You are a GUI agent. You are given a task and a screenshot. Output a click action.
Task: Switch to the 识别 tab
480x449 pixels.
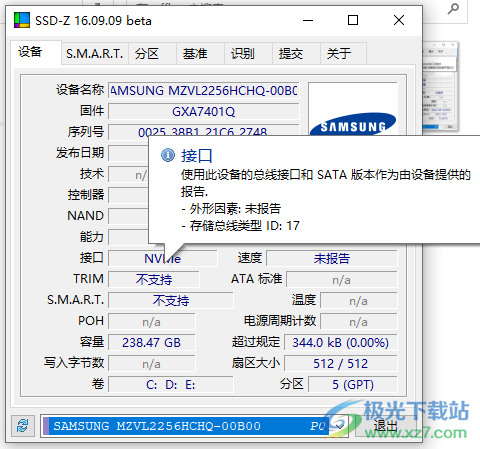(x=248, y=53)
